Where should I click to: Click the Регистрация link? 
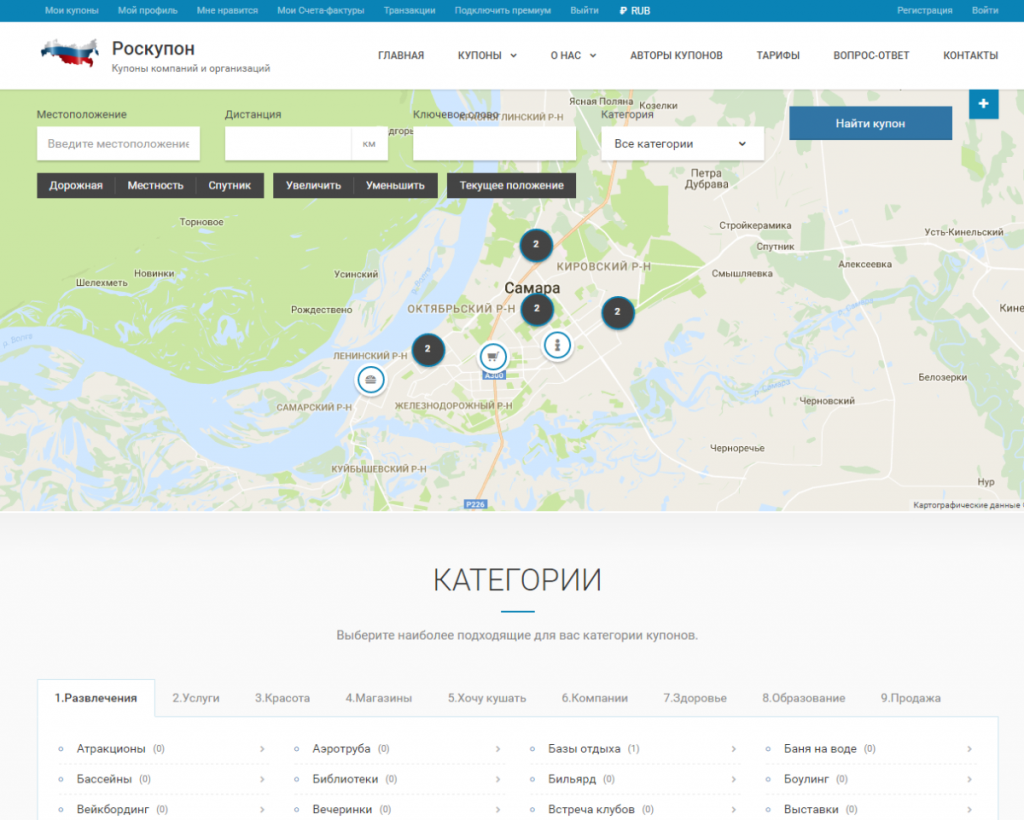click(x=924, y=10)
